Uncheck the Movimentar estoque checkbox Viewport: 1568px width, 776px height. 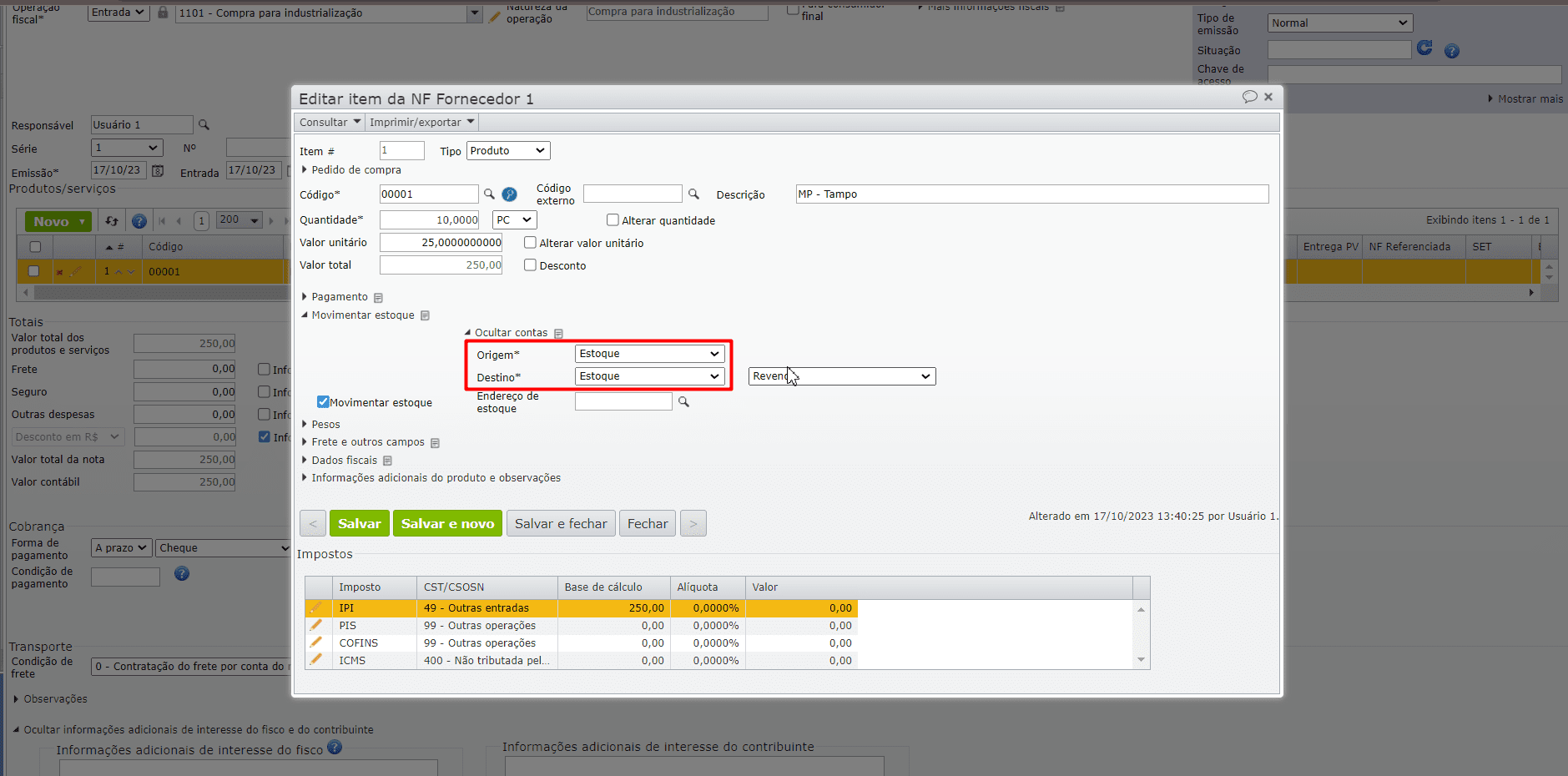(323, 402)
